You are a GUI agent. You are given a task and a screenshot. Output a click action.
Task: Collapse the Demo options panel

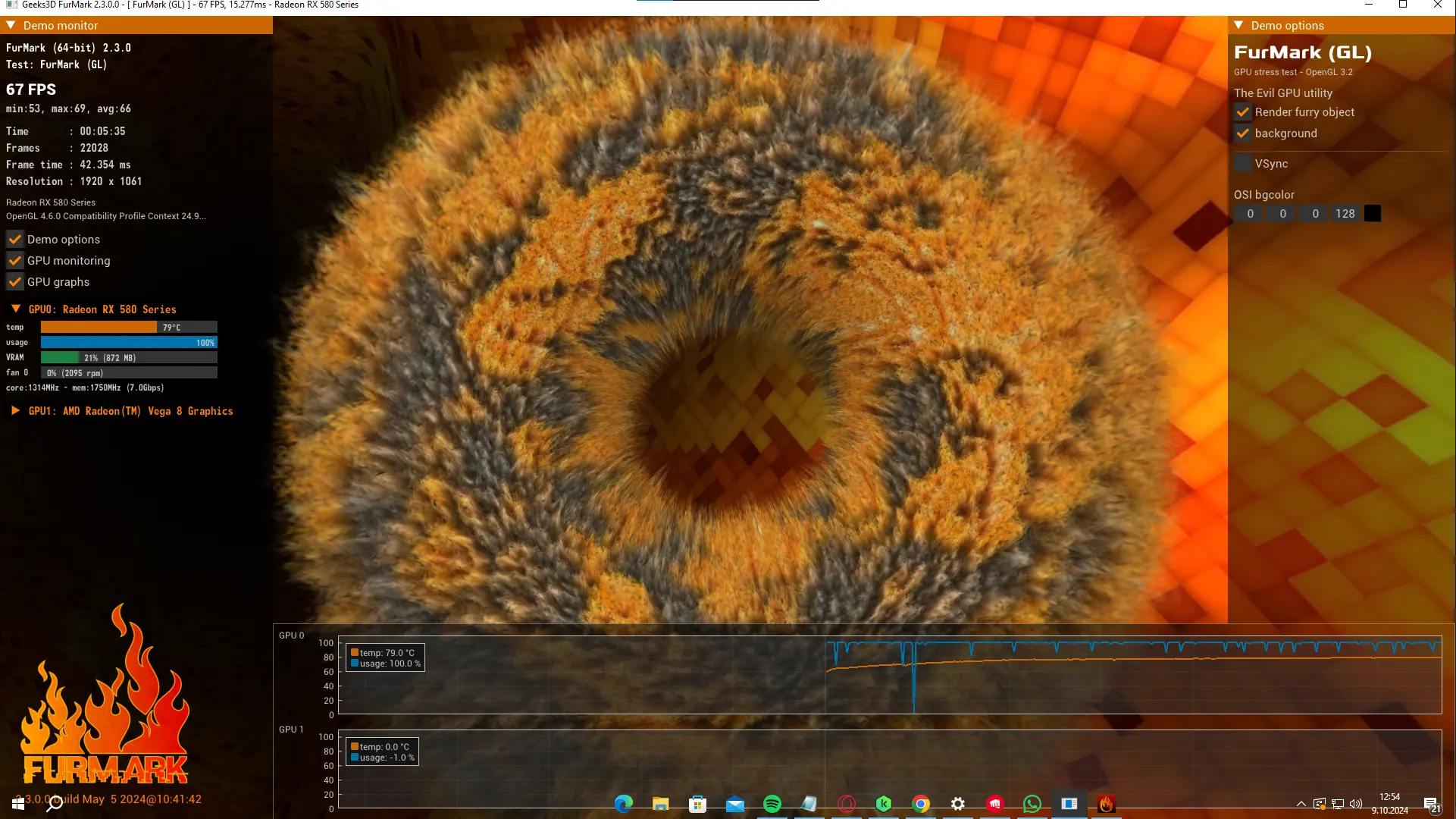click(1239, 25)
